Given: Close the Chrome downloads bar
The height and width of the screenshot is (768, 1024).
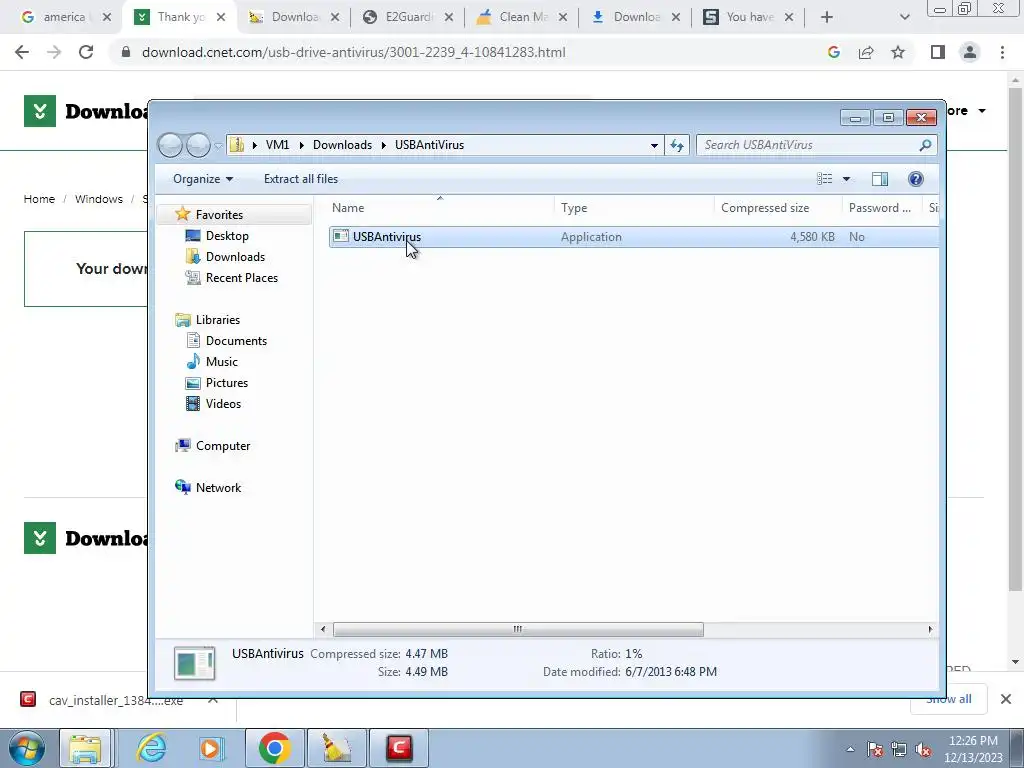Looking at the screenshot, I should [x=1006, y=699].
